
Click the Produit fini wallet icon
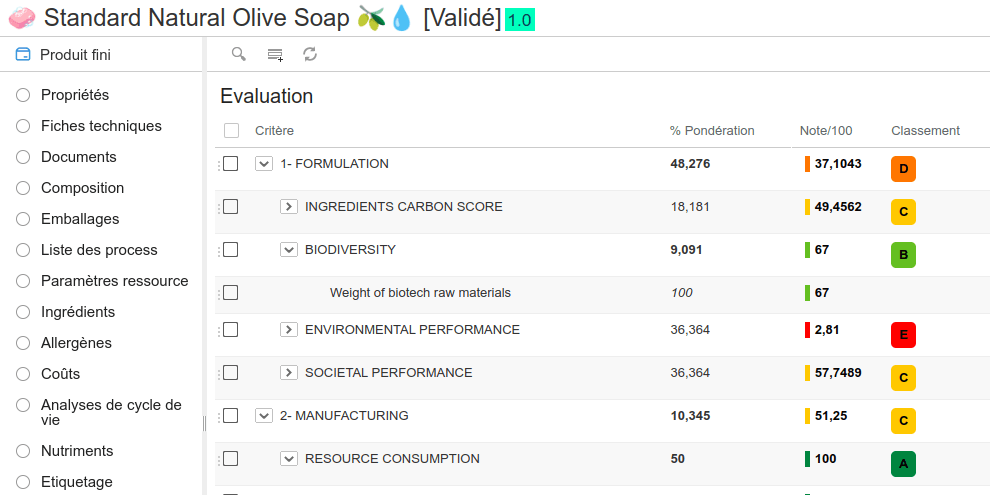click(23, 55)
